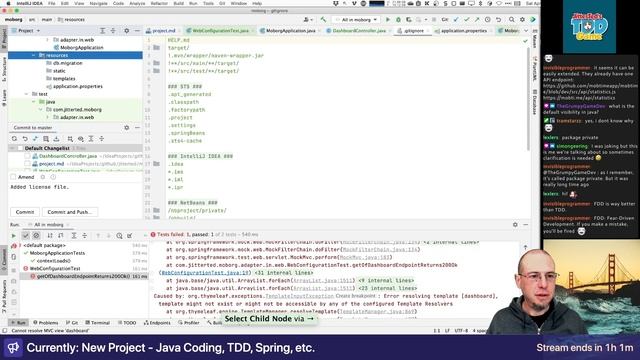
Task: Open the Problems tool window
Action: tap(46, 322)
